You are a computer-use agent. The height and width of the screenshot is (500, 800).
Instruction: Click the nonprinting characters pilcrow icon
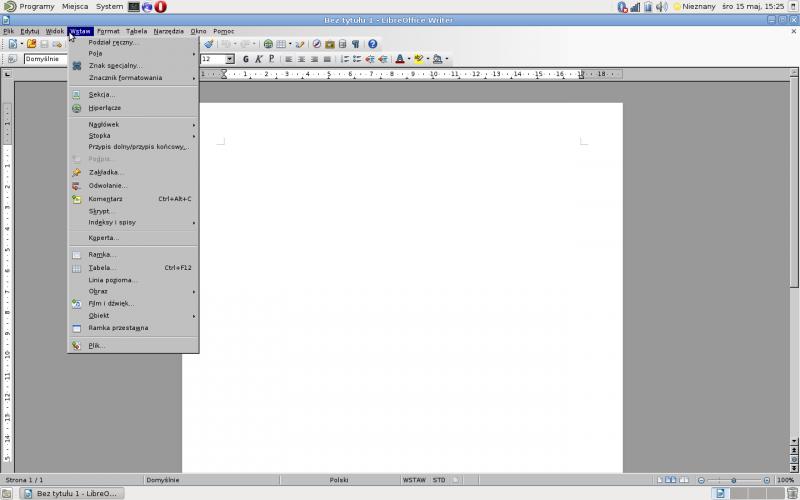click(355, 44)
